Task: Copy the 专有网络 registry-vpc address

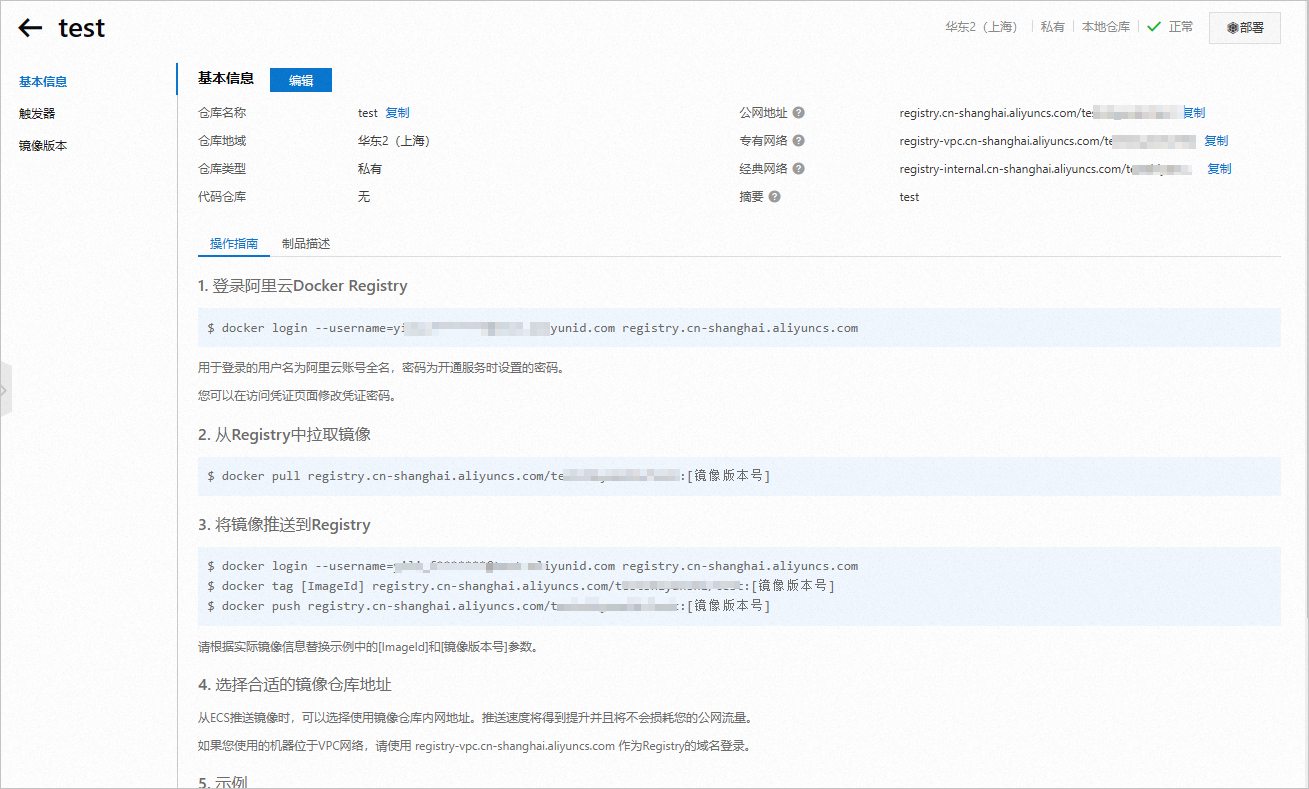Action: click(x=1216, y=141)
